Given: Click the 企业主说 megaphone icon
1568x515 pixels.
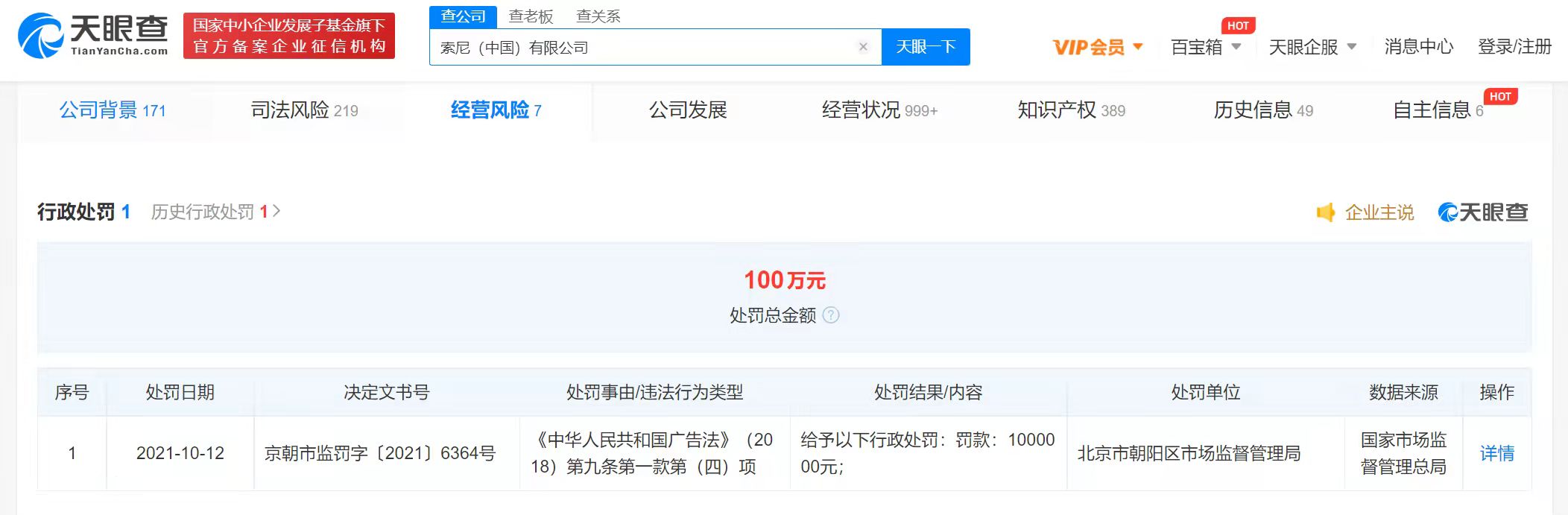Looking at the screenshot, I should (1326, 212).
